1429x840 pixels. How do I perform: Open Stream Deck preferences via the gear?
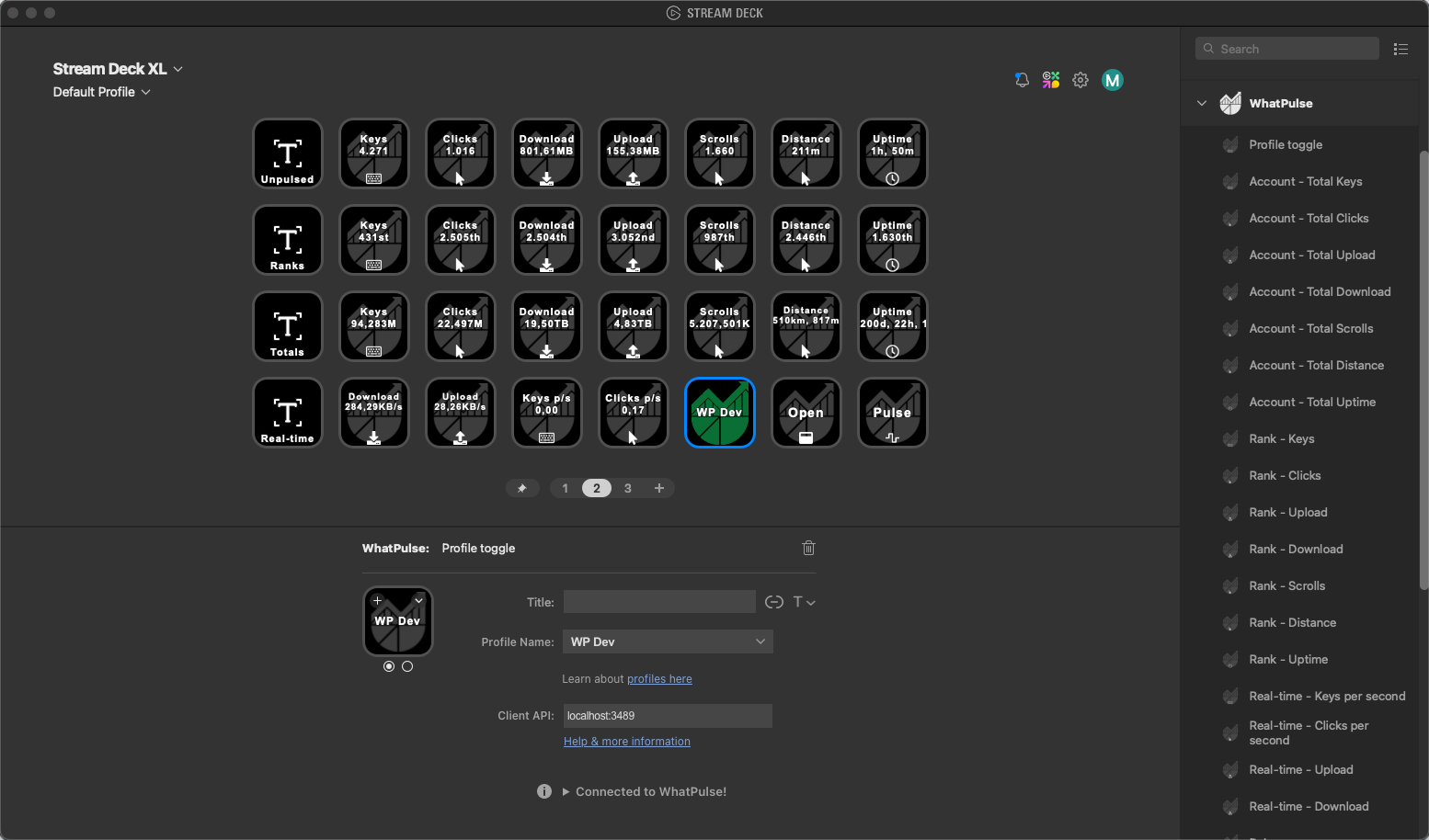click(x=1080, y=80)
